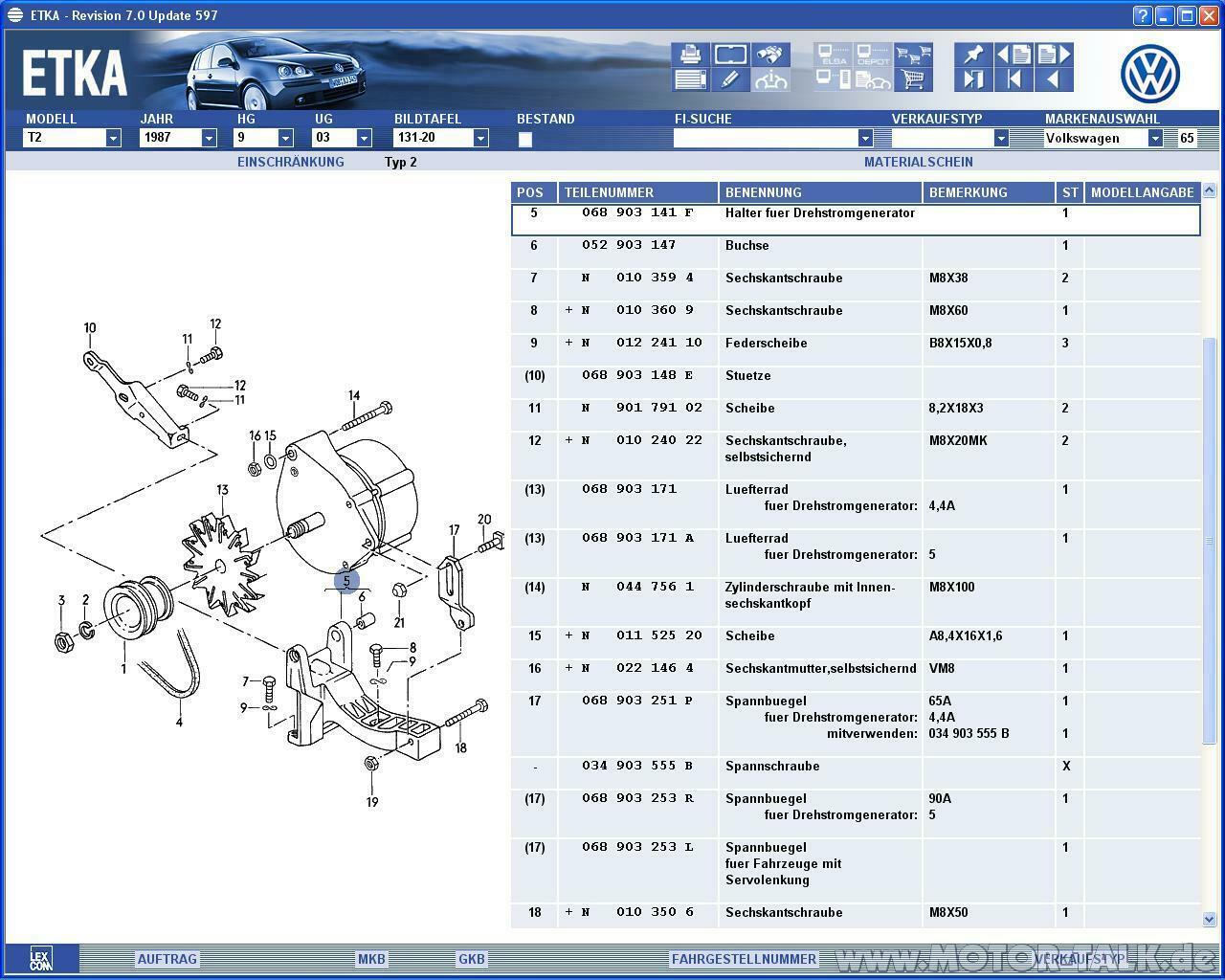Screen dimensions: 1225x980
Task: Click the document and car icon
Action: click(873, 79)
